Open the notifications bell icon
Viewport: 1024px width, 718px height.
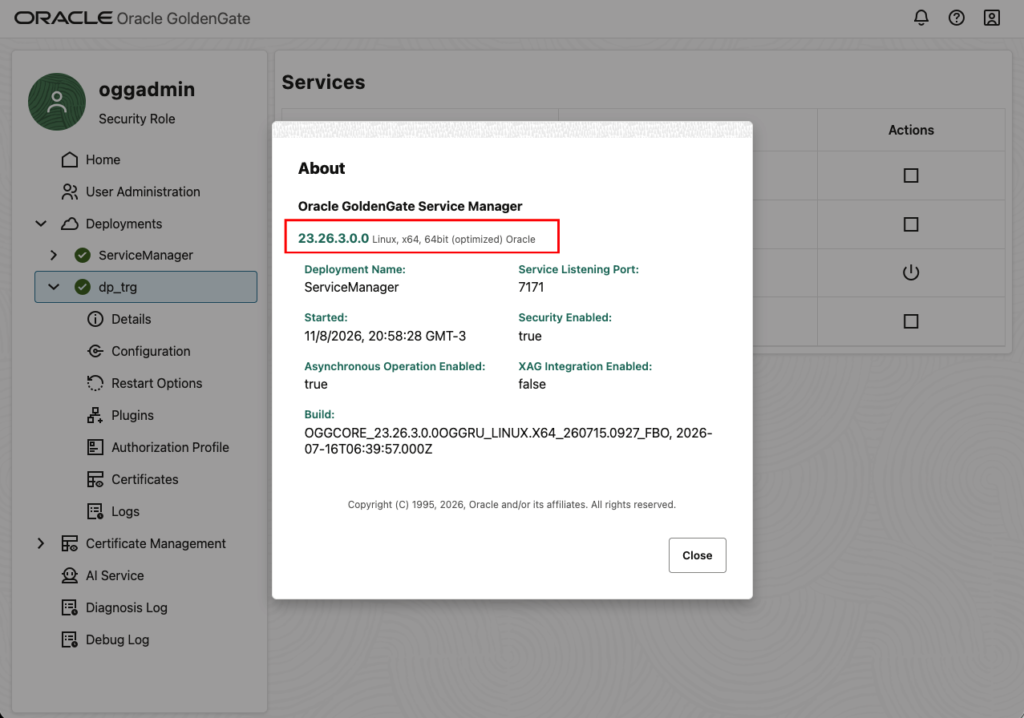pos(921,18)
